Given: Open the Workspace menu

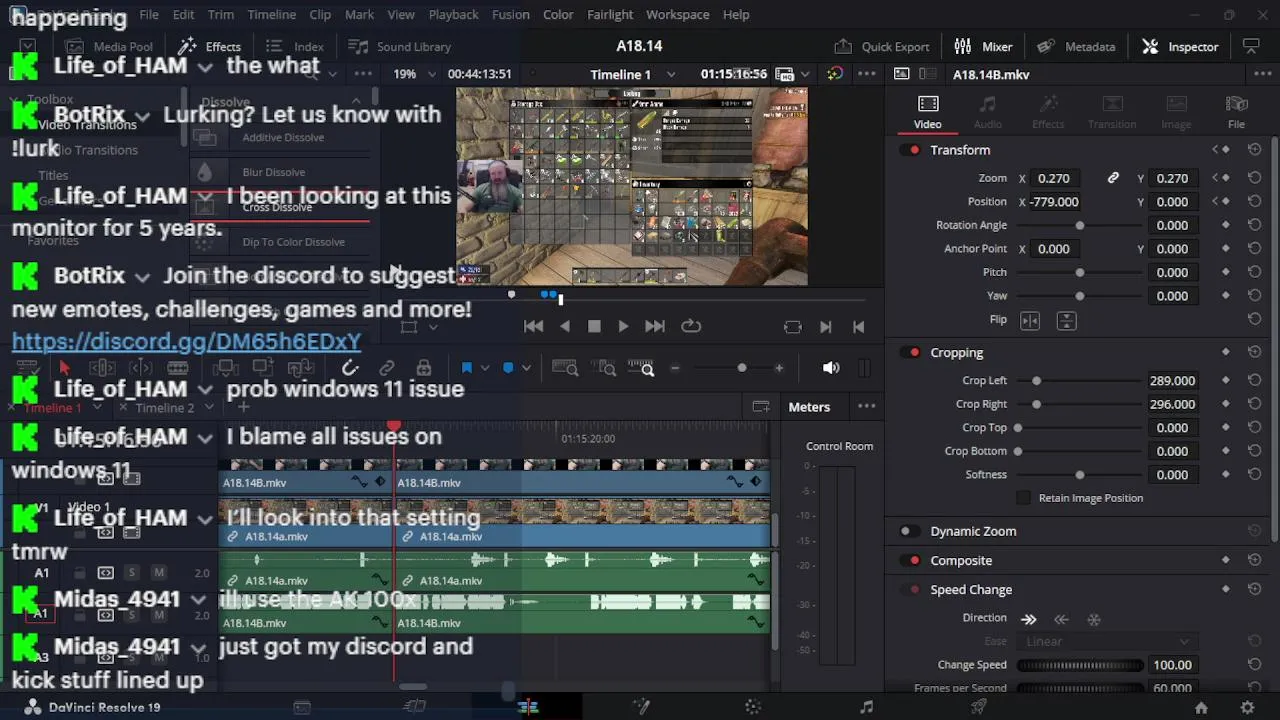Looking at the screenshot, I should pyautogui.click(x=677, y=15).
